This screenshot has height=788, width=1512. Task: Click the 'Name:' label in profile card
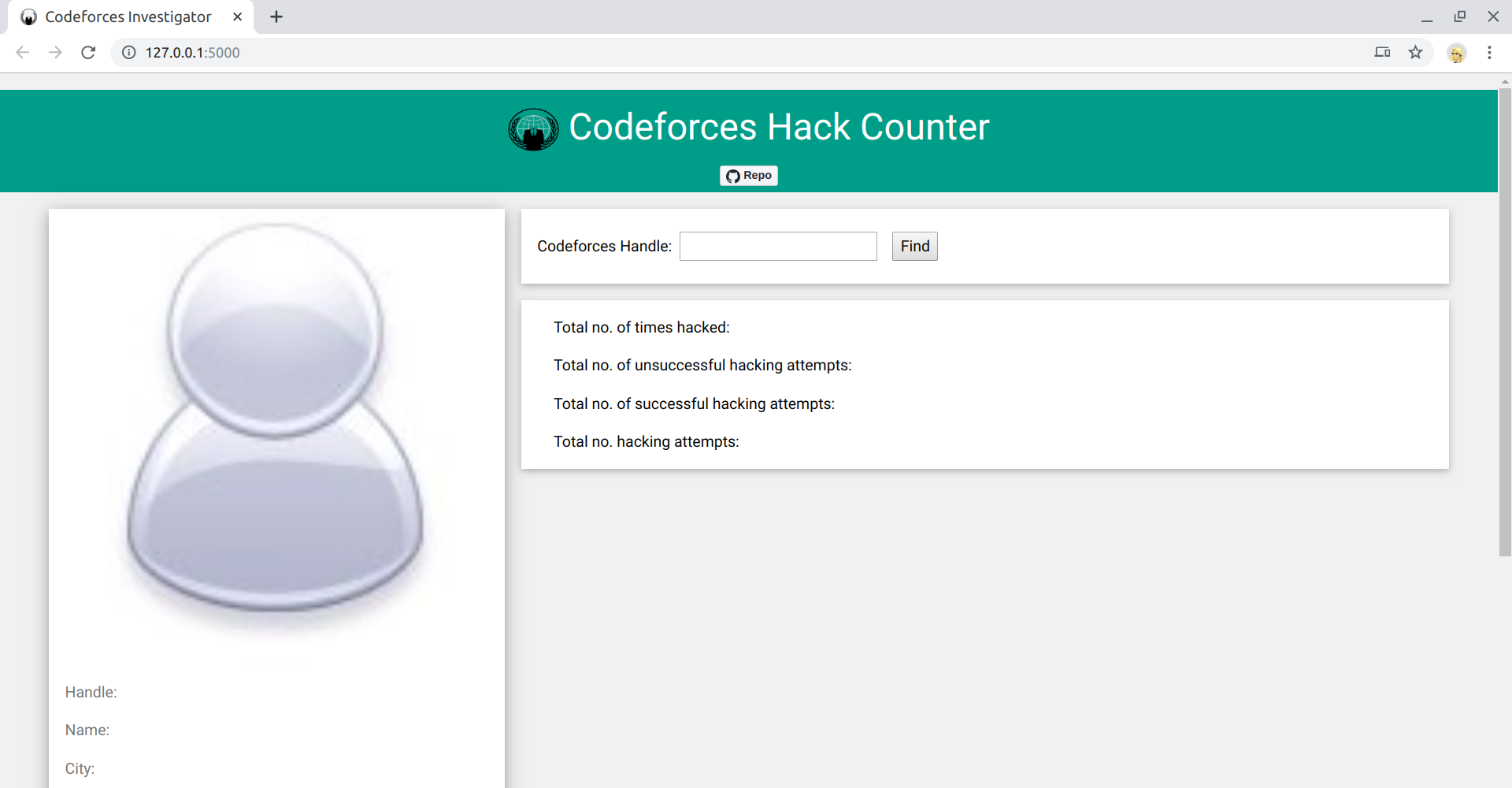point(87,730)
